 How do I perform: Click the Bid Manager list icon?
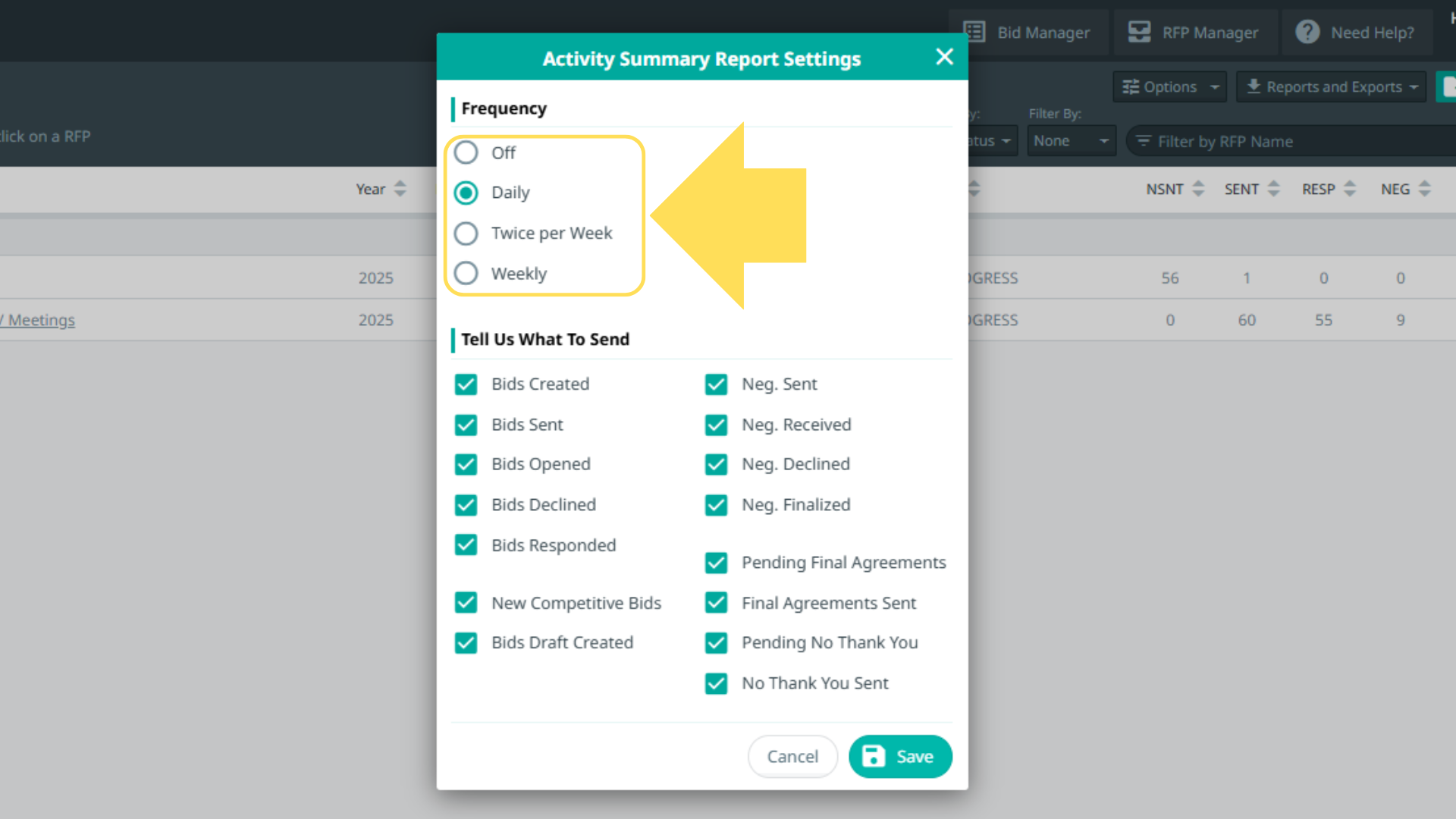(x=974, y=32)
